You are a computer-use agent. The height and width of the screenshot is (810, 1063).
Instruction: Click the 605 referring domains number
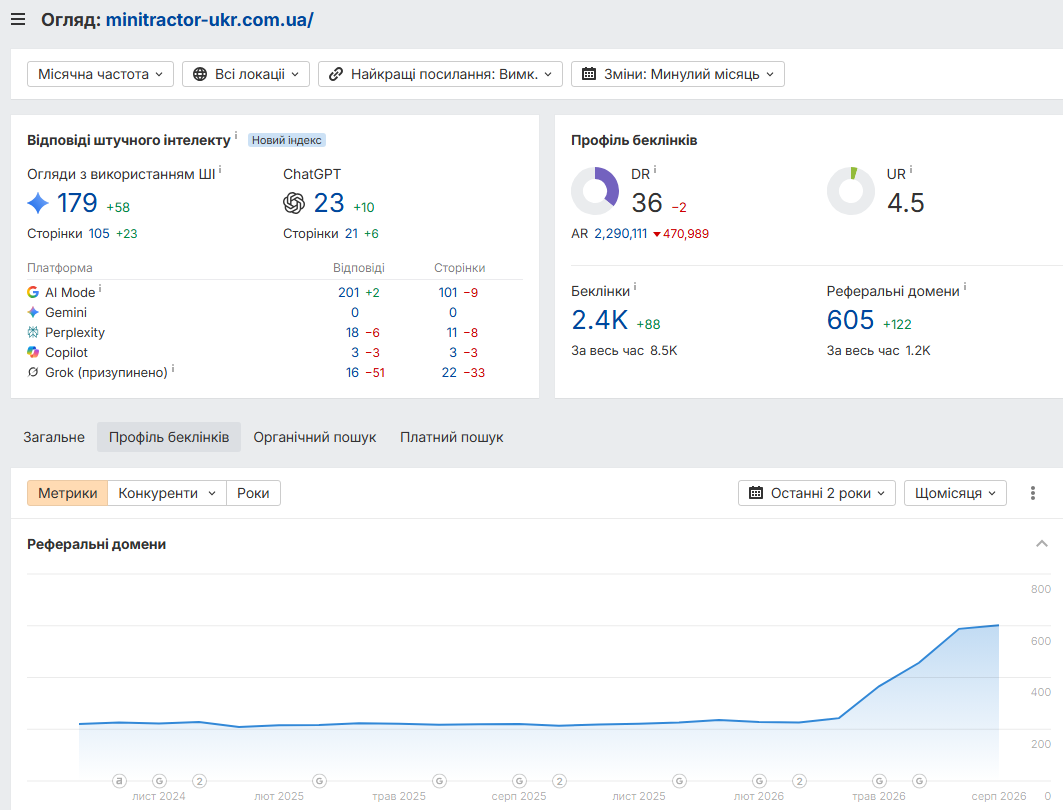(x=850, y=320)
